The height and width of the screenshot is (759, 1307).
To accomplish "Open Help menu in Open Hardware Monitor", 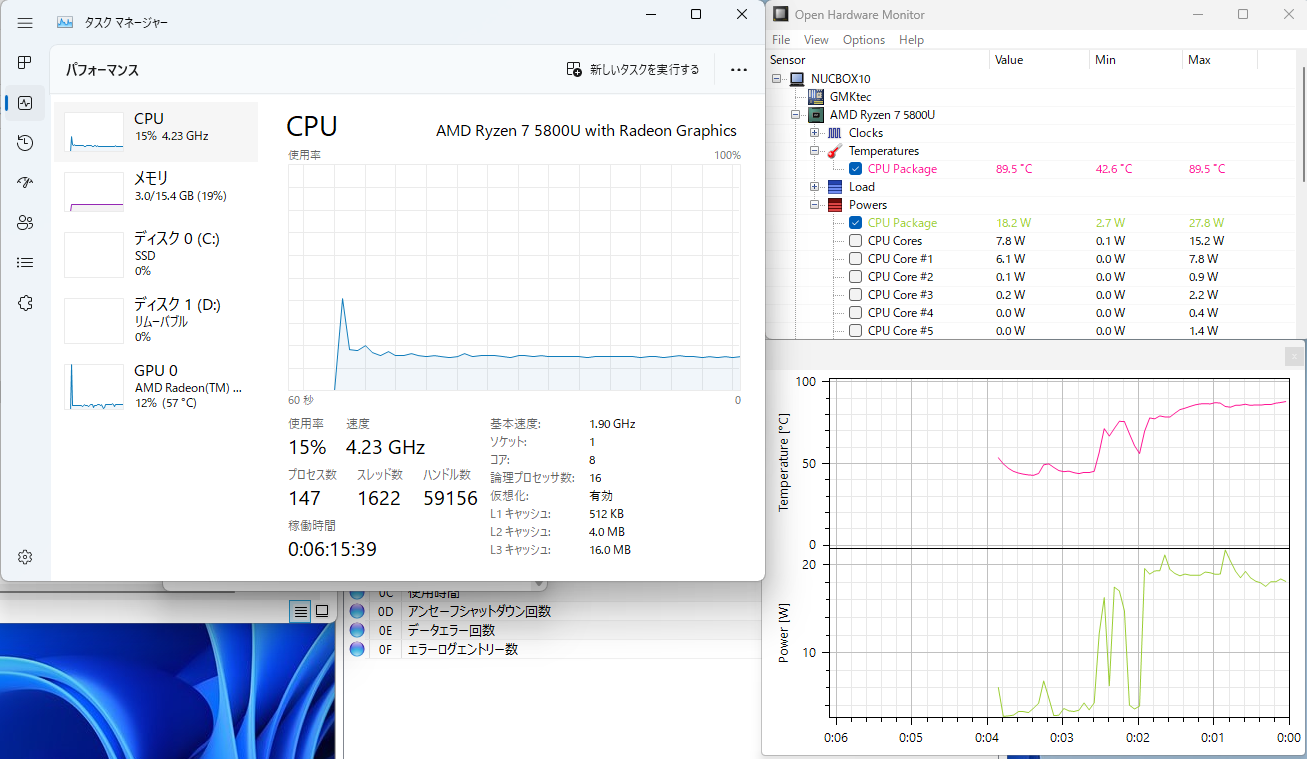I will (911, 40).
